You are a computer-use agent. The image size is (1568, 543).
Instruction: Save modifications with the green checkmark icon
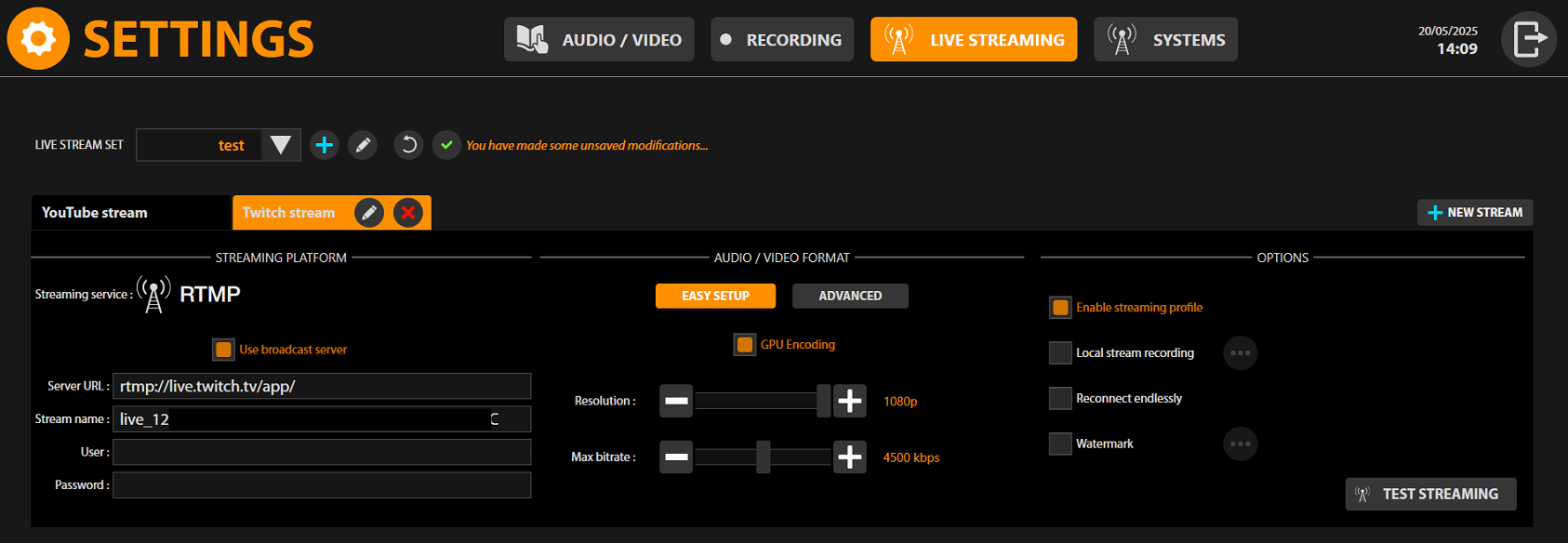click(446, 145)
